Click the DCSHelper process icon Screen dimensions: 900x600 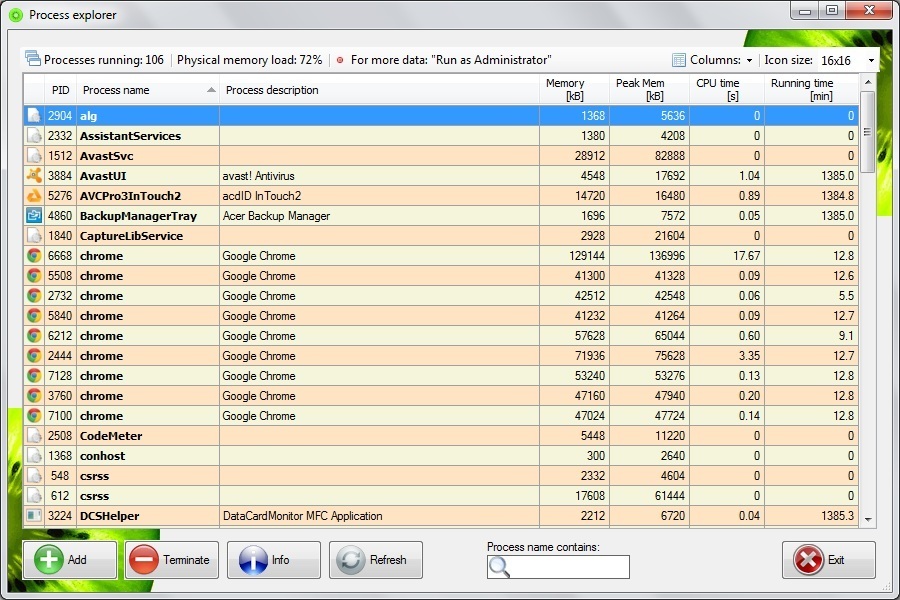(34, 516)
